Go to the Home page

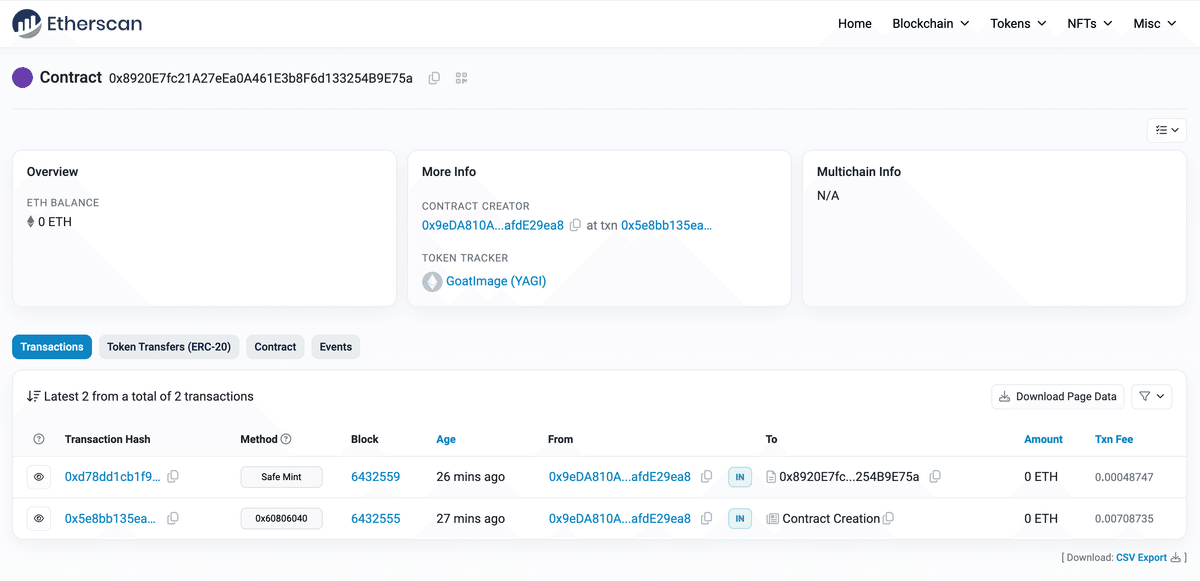coord(855,23)
